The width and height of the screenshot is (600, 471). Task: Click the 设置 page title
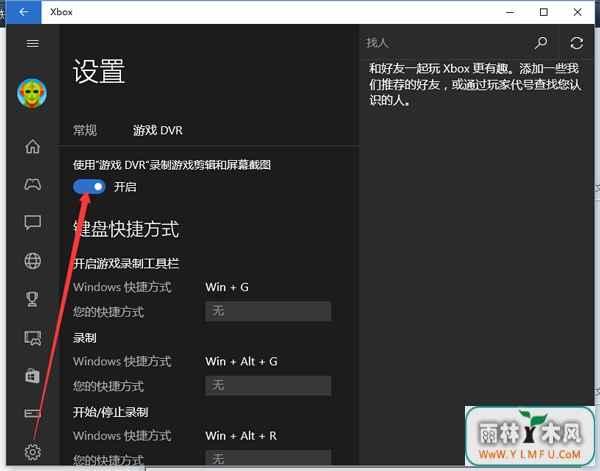[99, 71]
